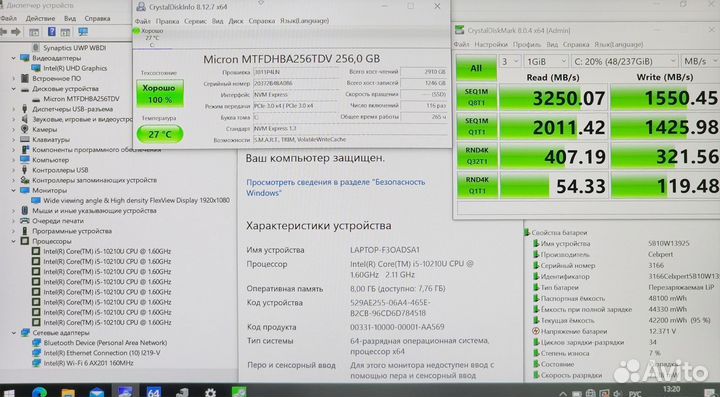Image resolution: width=720 pixels, height=397 pixels.
Task: Open the MB/s unit dropdown
Action: (699, 61)
